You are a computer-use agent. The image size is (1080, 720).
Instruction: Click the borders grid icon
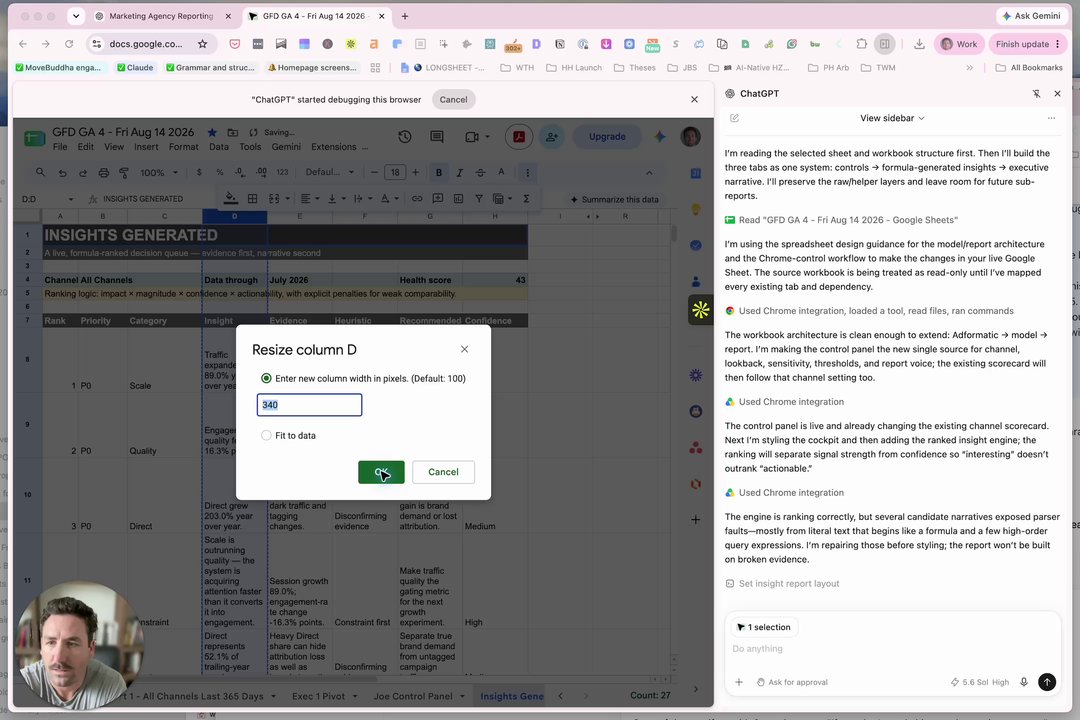pyautogui.click(x=252, y=198)
